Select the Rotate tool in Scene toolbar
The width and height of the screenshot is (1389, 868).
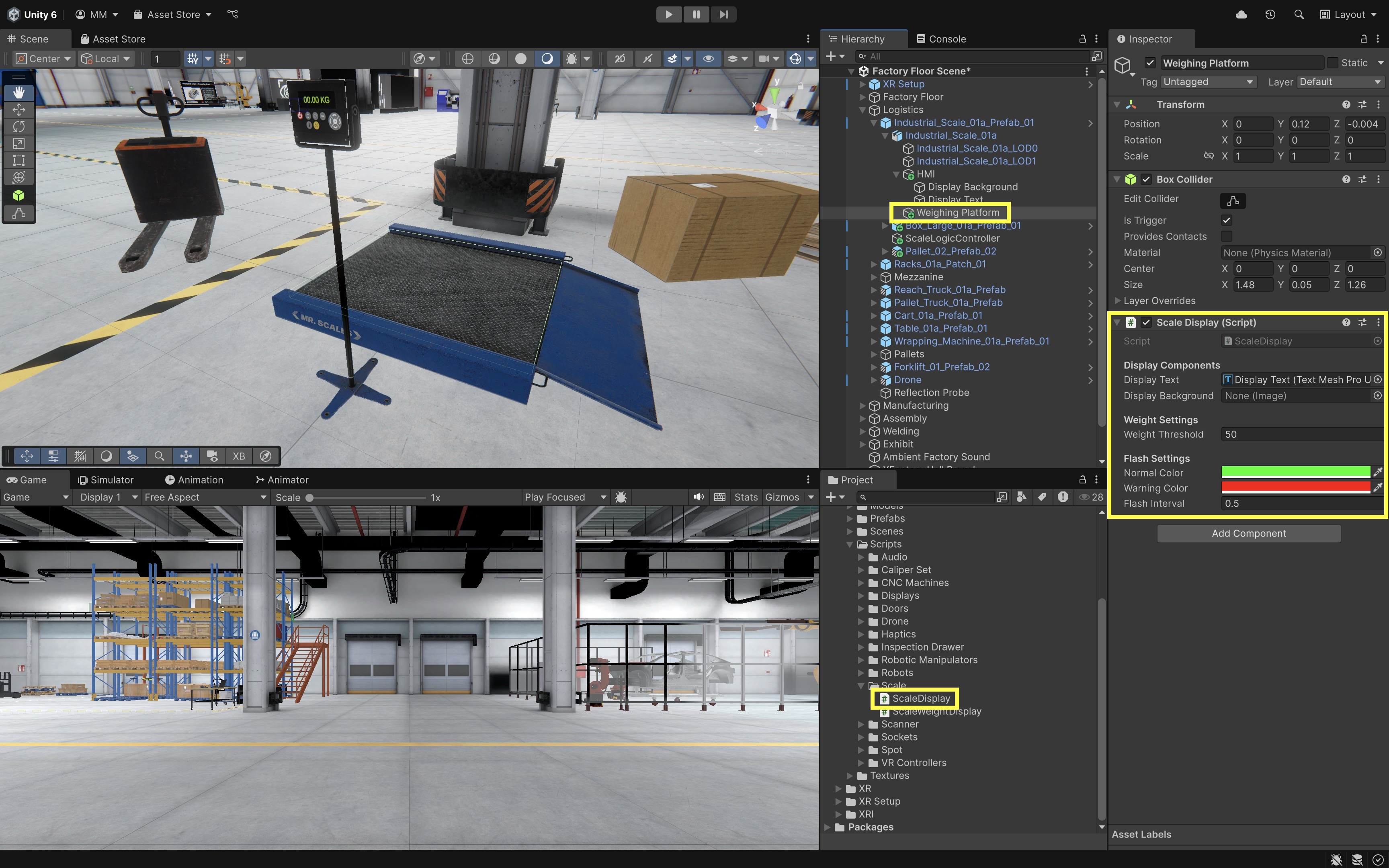pos(18,126)
